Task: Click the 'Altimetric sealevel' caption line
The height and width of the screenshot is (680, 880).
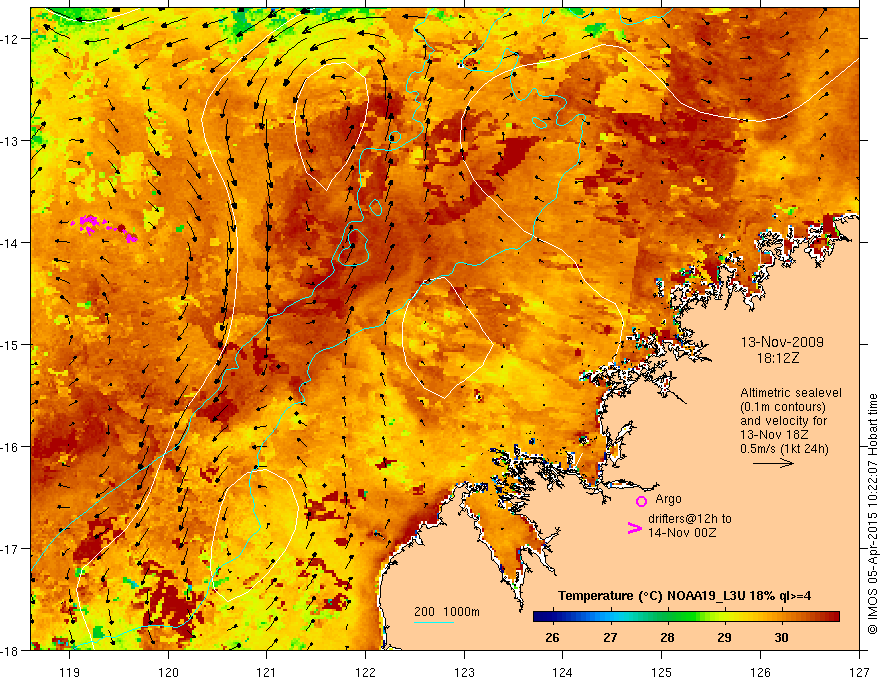Action: [791, 393]
